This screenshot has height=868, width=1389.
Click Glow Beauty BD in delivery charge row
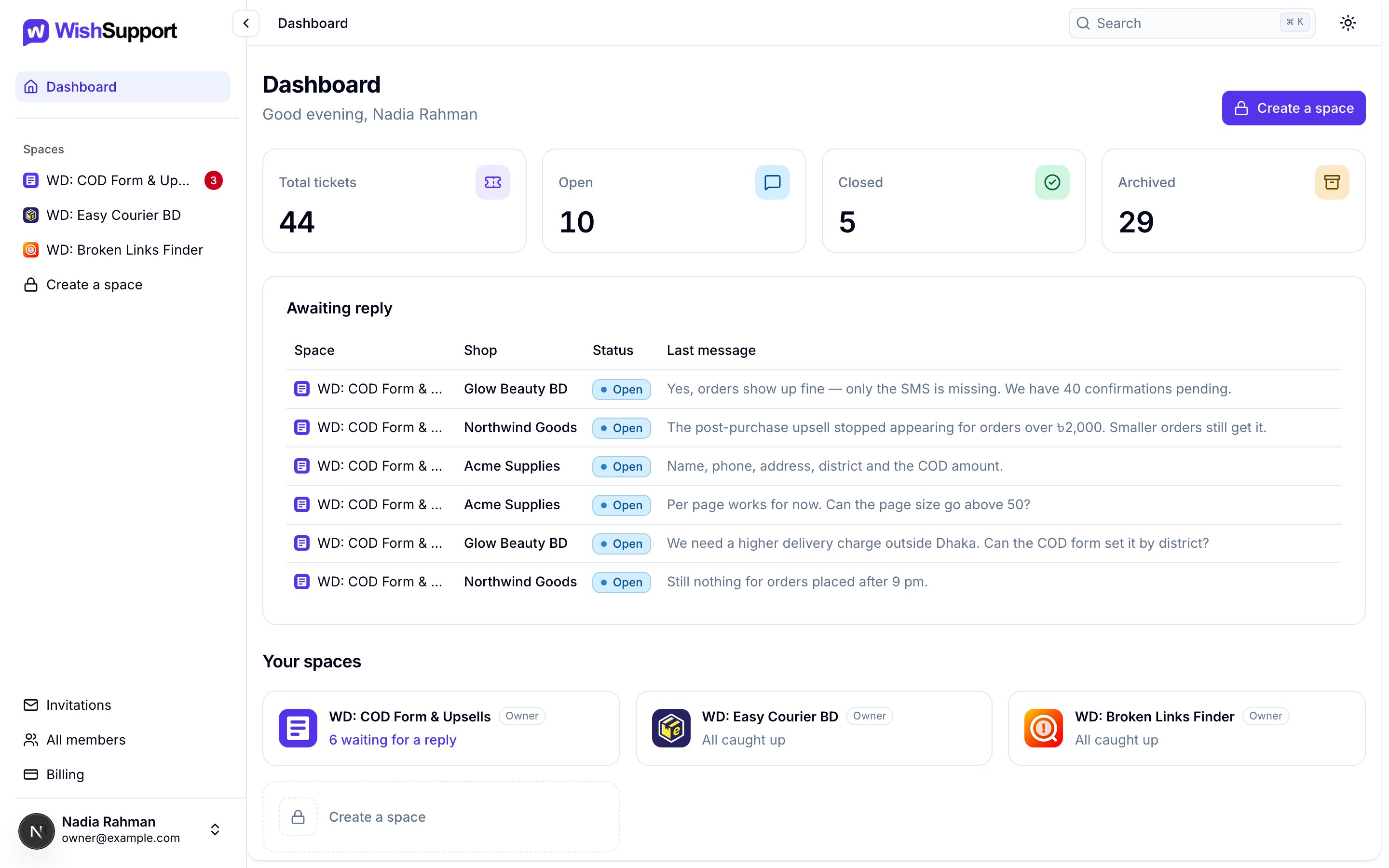[x=516, y=543]
